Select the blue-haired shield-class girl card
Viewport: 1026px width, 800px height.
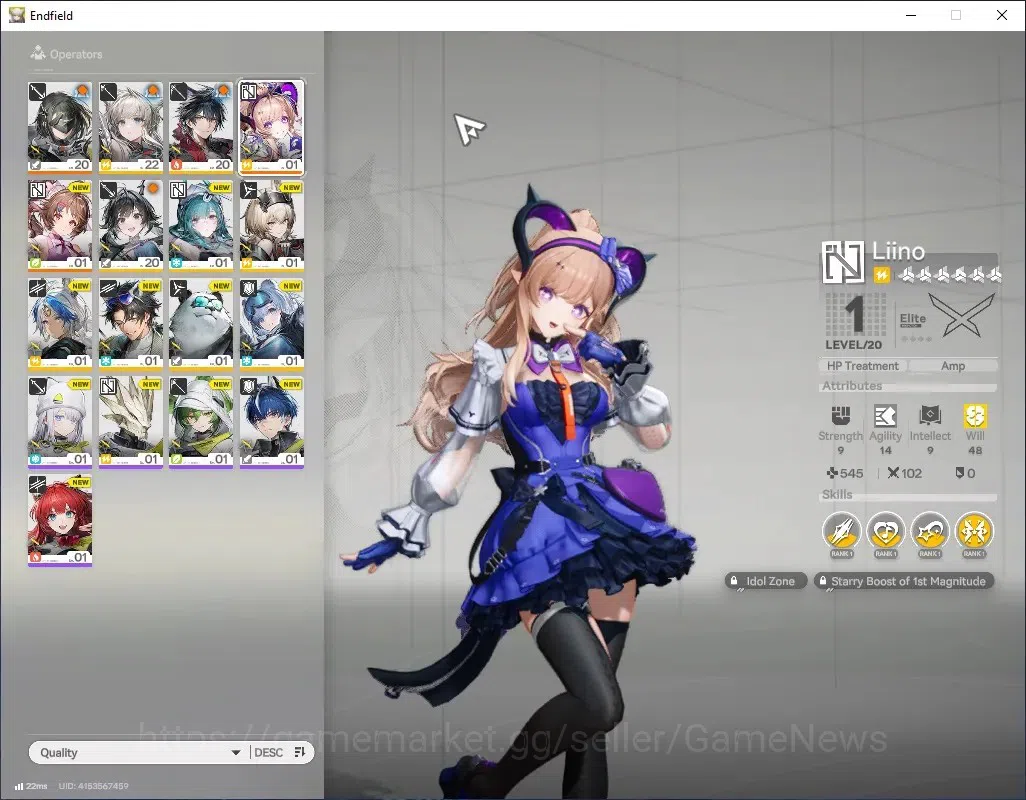(x=272, y=323)
